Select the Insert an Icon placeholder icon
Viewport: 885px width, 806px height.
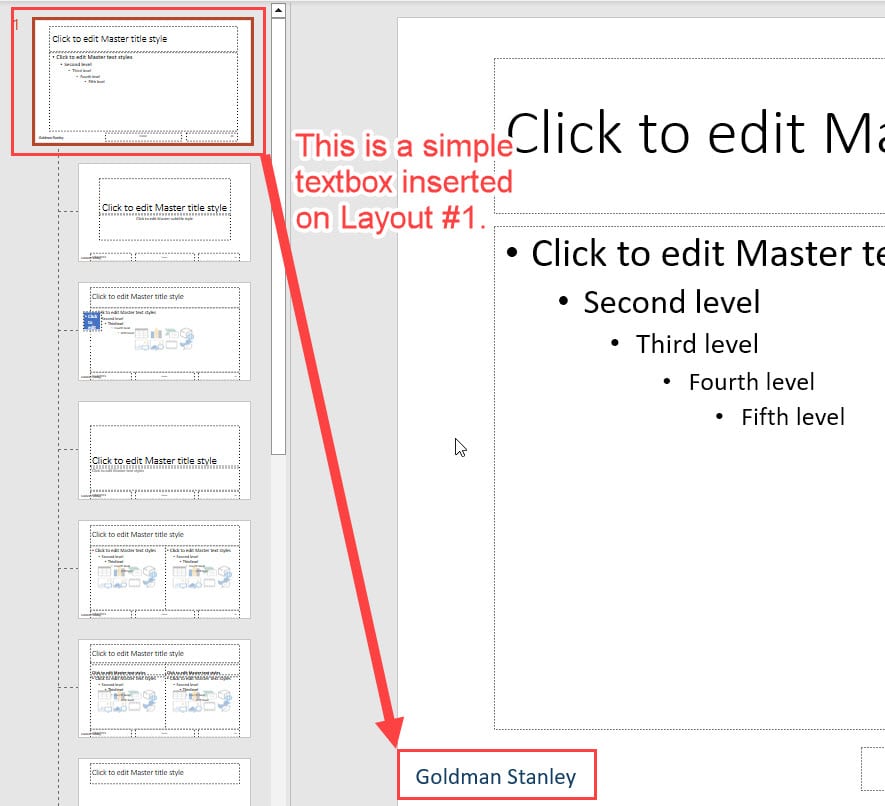pos(186,343)
